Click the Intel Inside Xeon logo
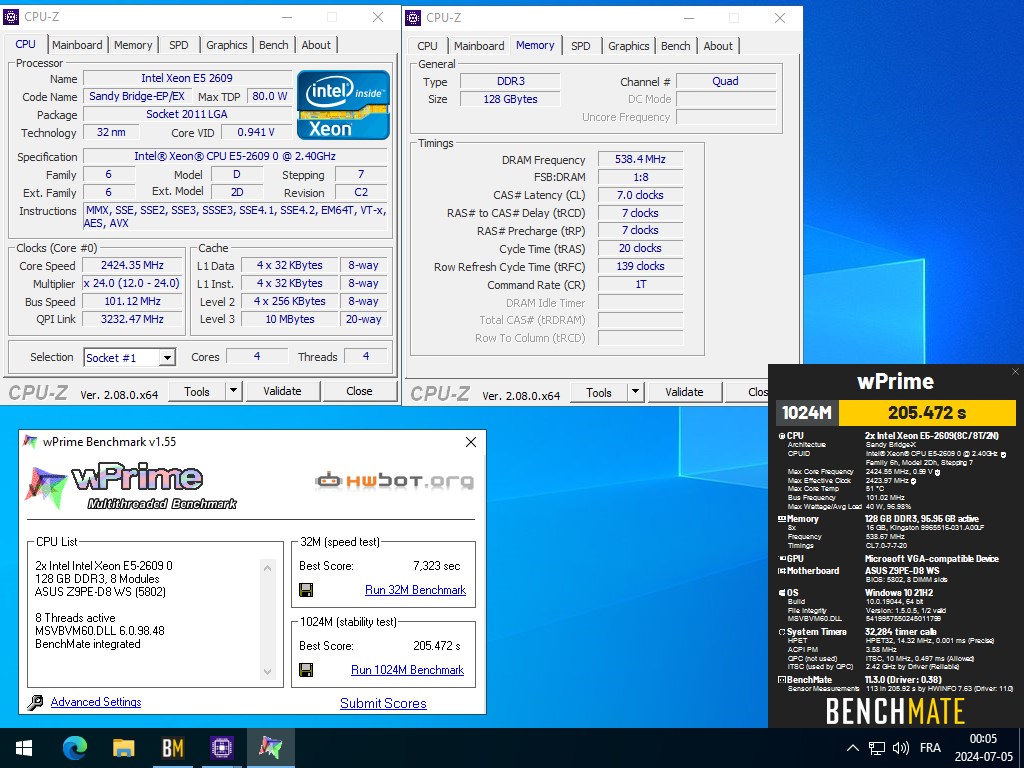Viewport: 1024px width, 768px height. 343,104
